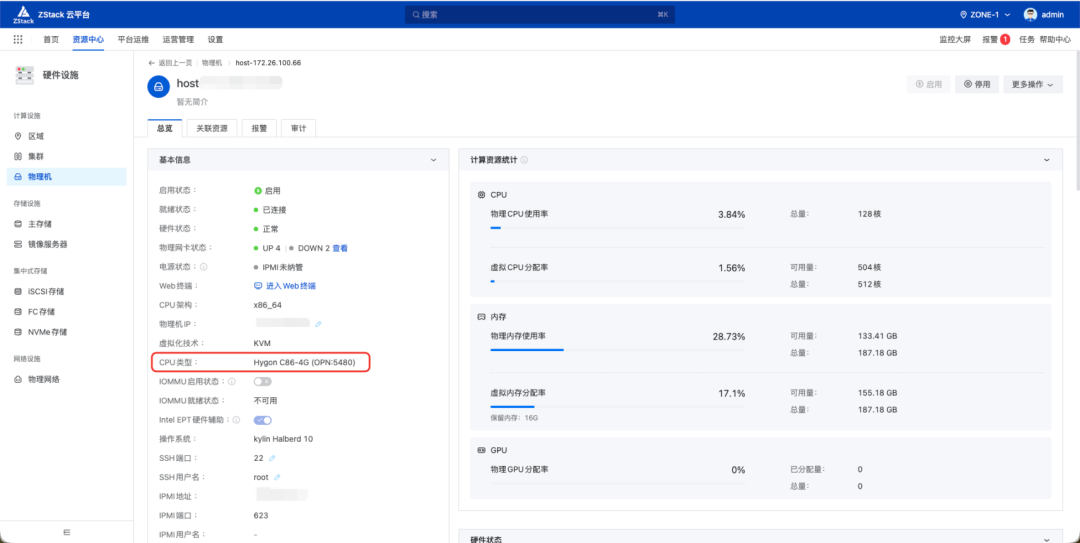Image resolution: width=1080 pixels, height=543 pixels.
Task: Open the 平台运维 menu
Action: click(133, 40)
